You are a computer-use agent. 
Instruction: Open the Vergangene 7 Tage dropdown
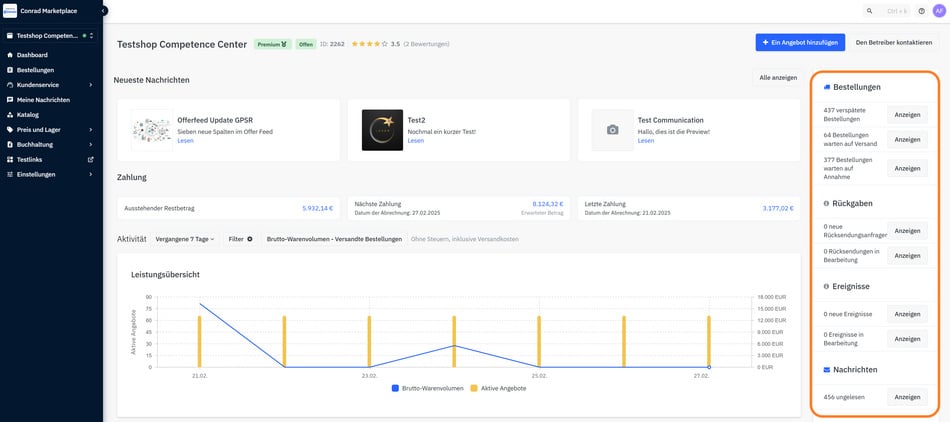(185, 239)
